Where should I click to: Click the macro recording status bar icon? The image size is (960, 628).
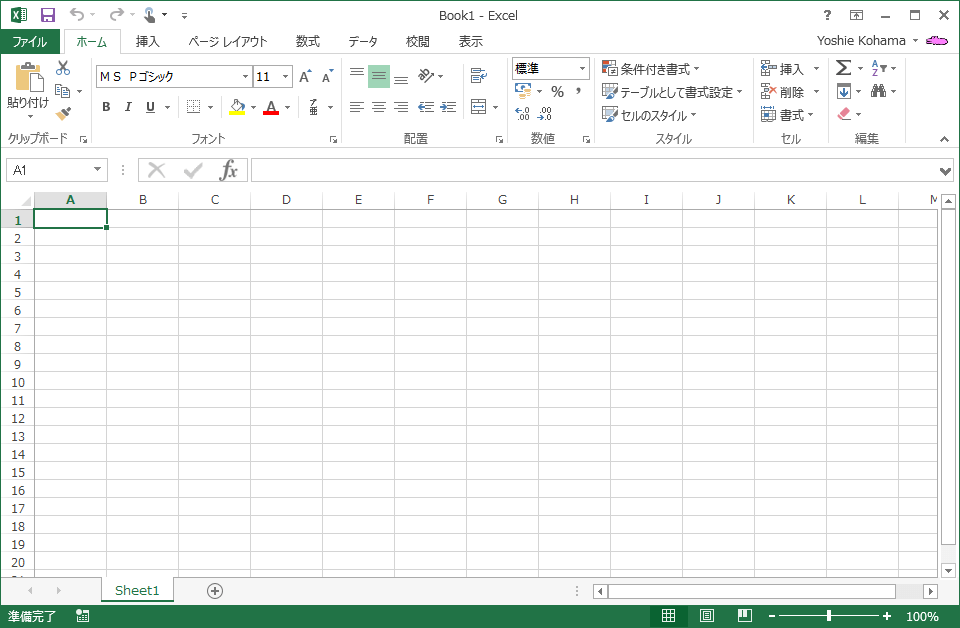pyautogui.click(x=82, y=616)
